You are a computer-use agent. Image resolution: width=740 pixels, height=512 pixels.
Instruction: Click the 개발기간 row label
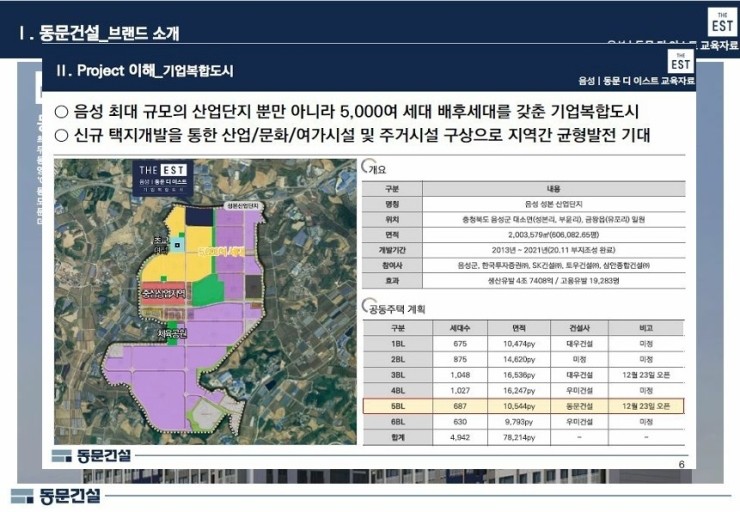pyautogui.click(x=392, y=250)
